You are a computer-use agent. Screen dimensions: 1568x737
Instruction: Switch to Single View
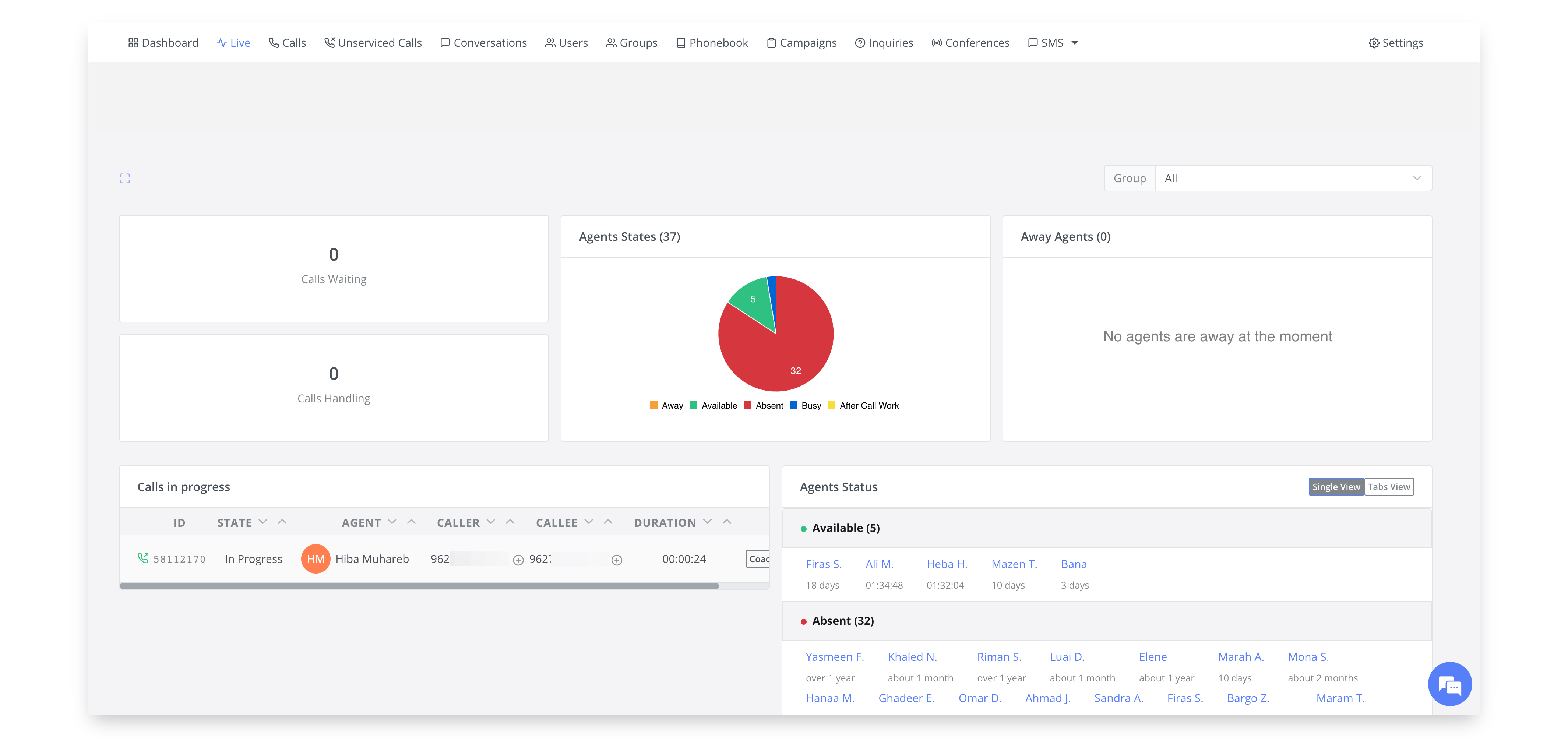[x=1336, y=487]
